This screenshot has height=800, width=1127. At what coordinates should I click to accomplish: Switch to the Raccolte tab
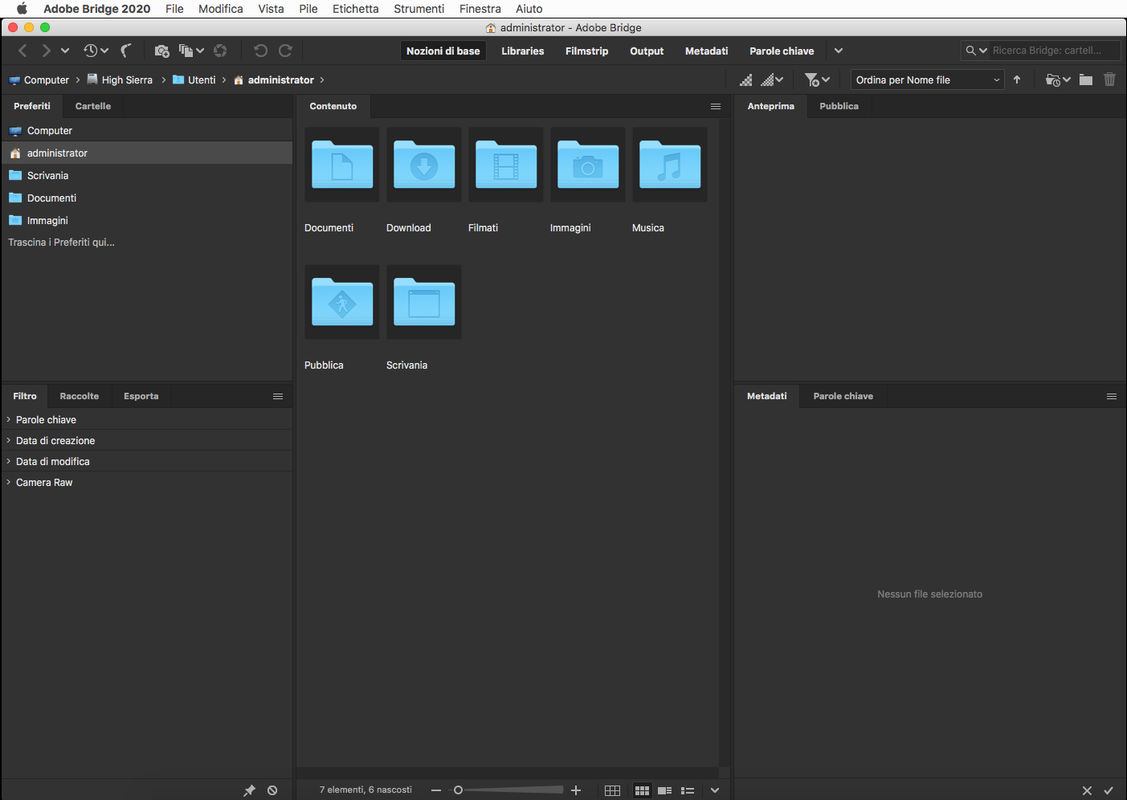point(79,396)
